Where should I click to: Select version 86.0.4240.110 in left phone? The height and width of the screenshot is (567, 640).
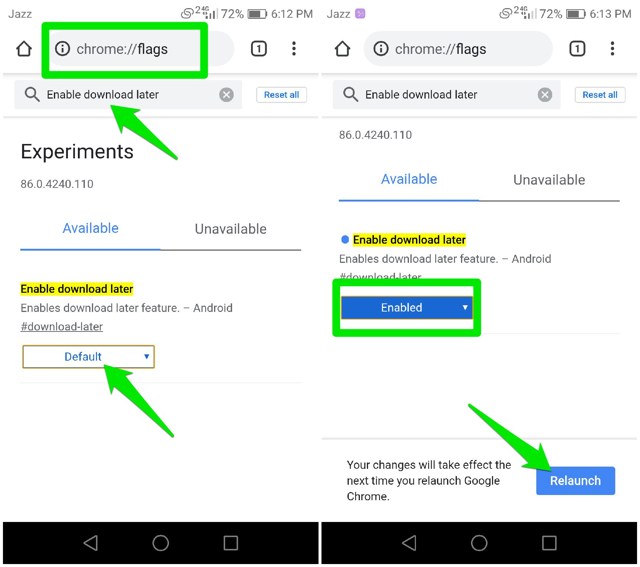57,184
